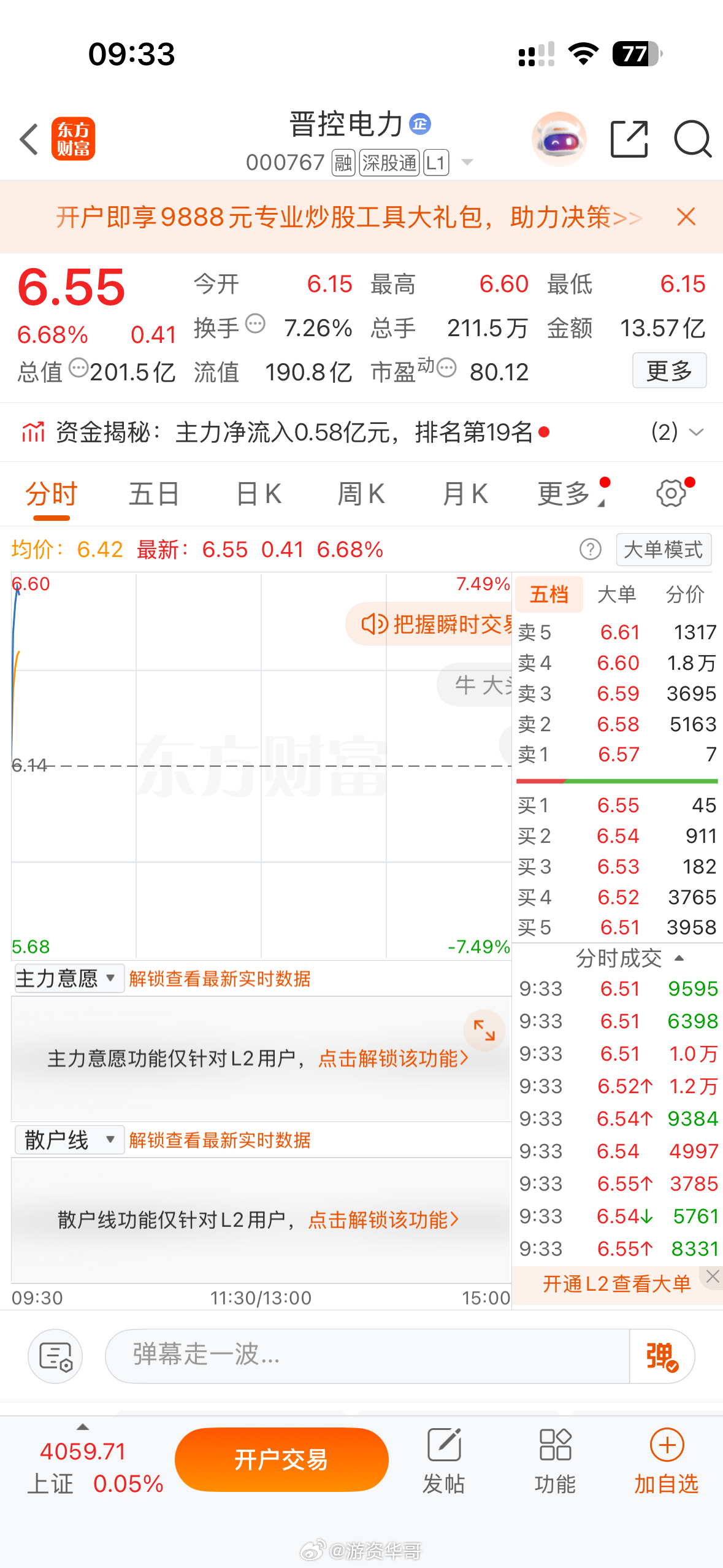Expand stock code 000767 dropdown arrow
The width and height of the screenshot is (723, 1568).
pos(467,163)
